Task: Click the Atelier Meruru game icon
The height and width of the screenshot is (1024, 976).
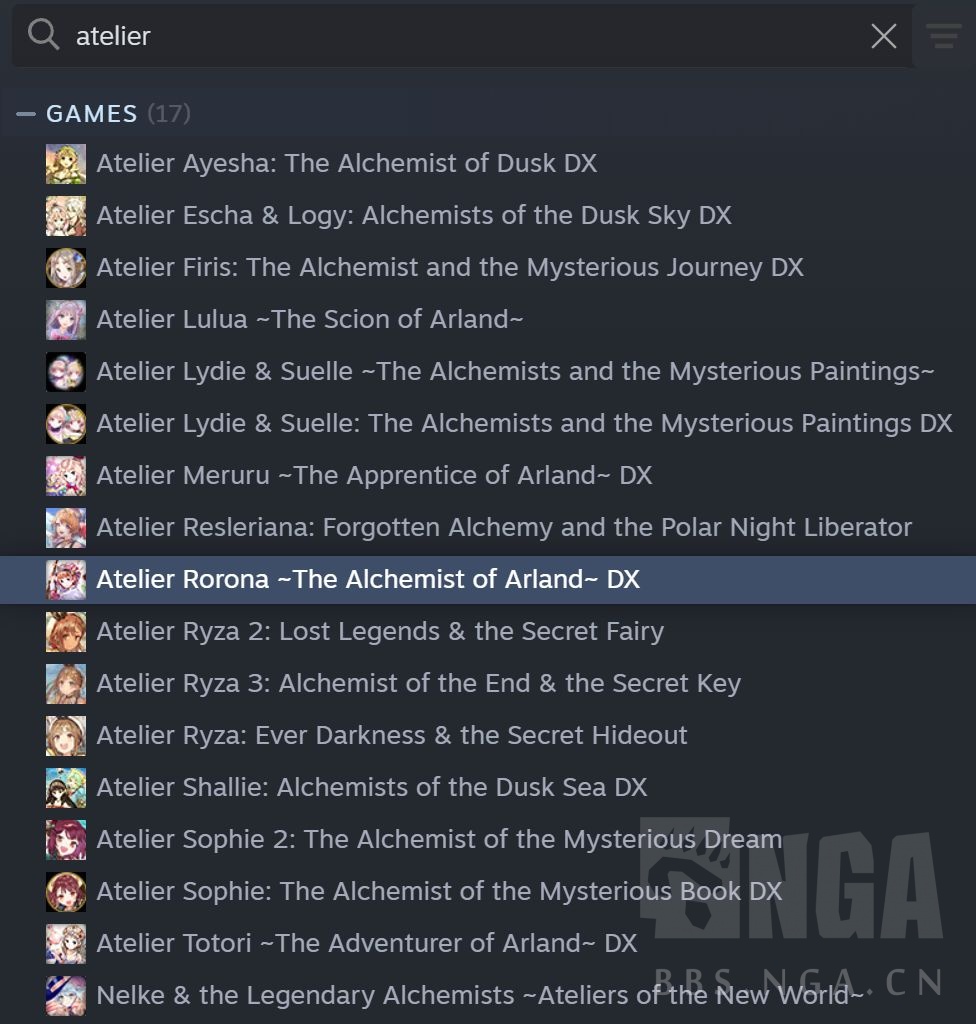Action: click(x=66, y=476)
